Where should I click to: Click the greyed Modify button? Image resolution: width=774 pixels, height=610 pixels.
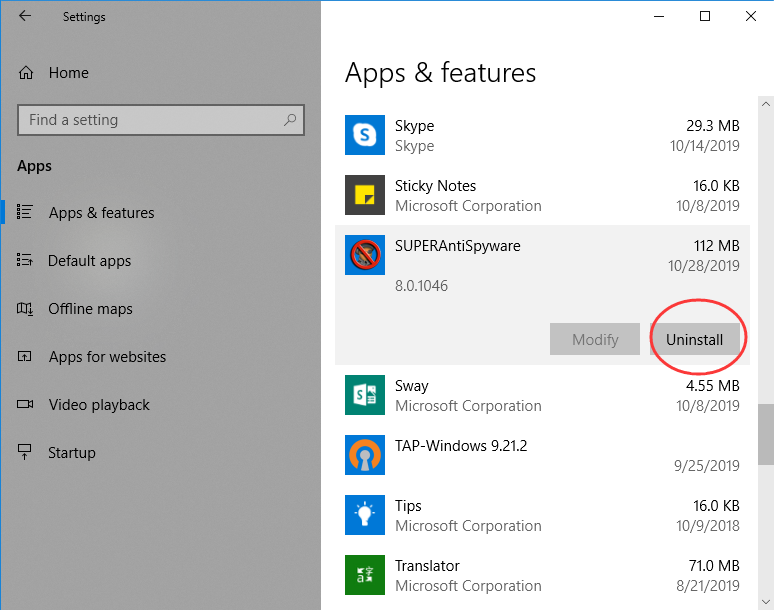tap(595, 340)
